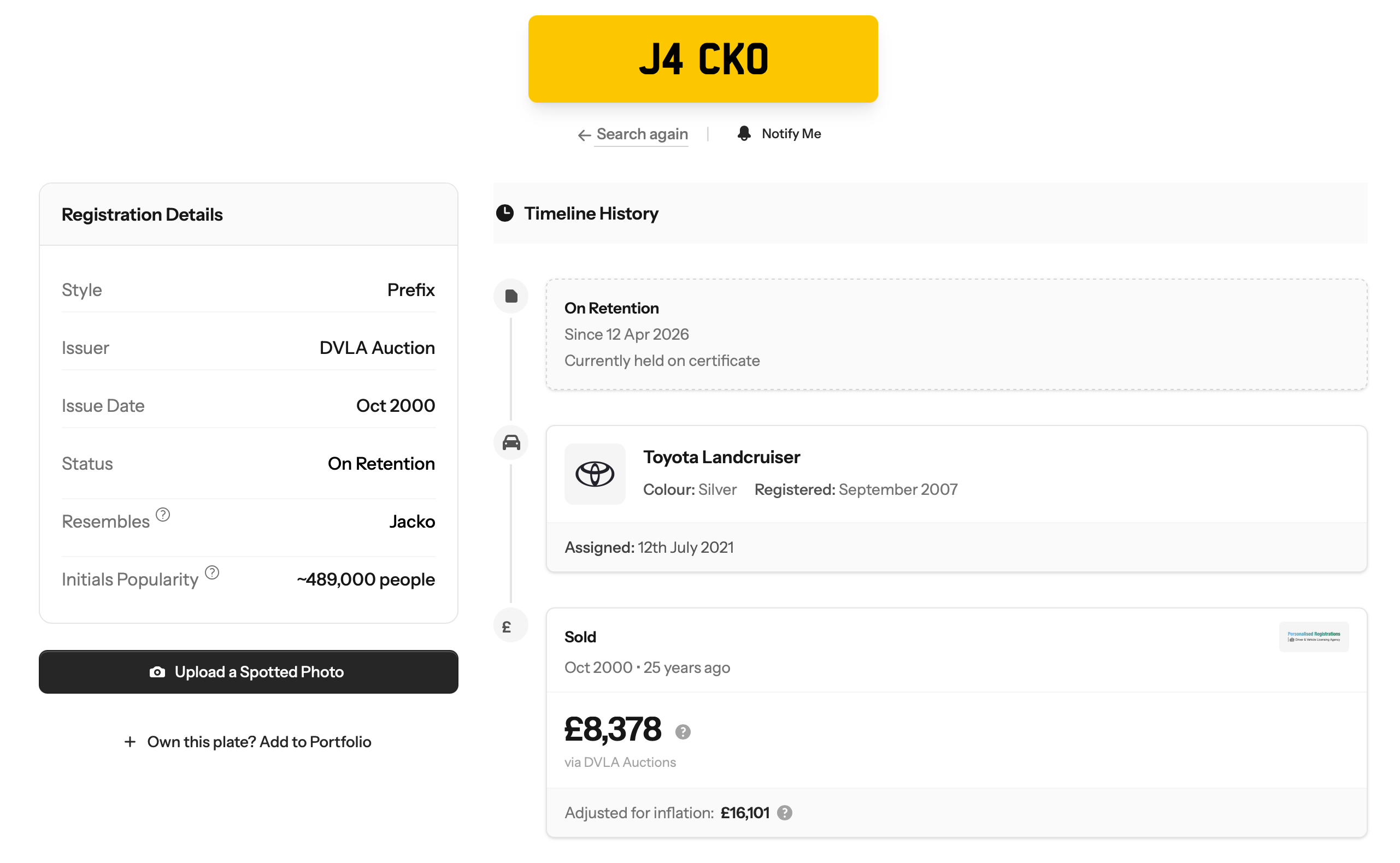The image size is (1400, 863).
Task: Open the Toyota Landcruiser vehicle card
Action: click(x=956, y=498)
